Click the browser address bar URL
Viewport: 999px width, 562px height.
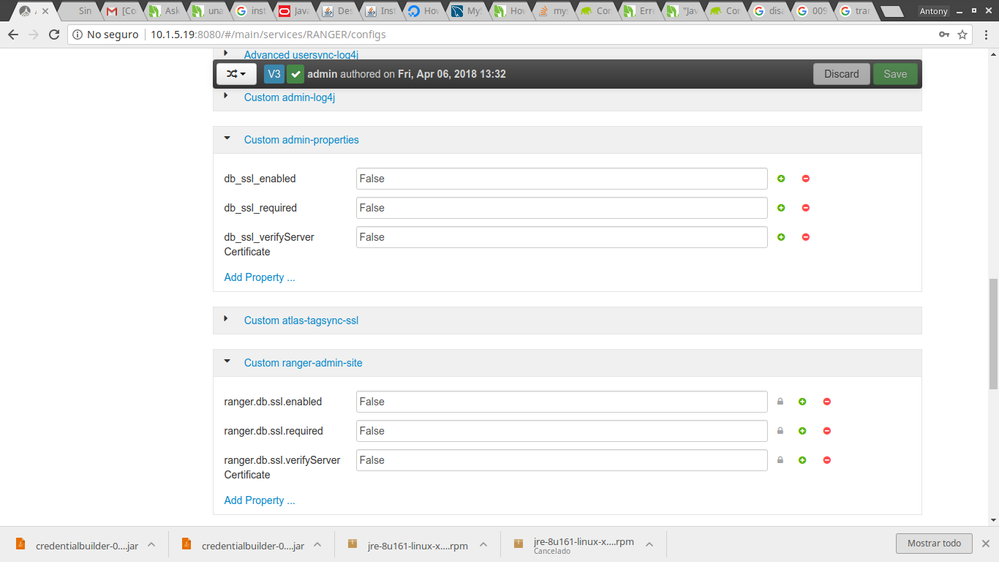click(268, 34)
